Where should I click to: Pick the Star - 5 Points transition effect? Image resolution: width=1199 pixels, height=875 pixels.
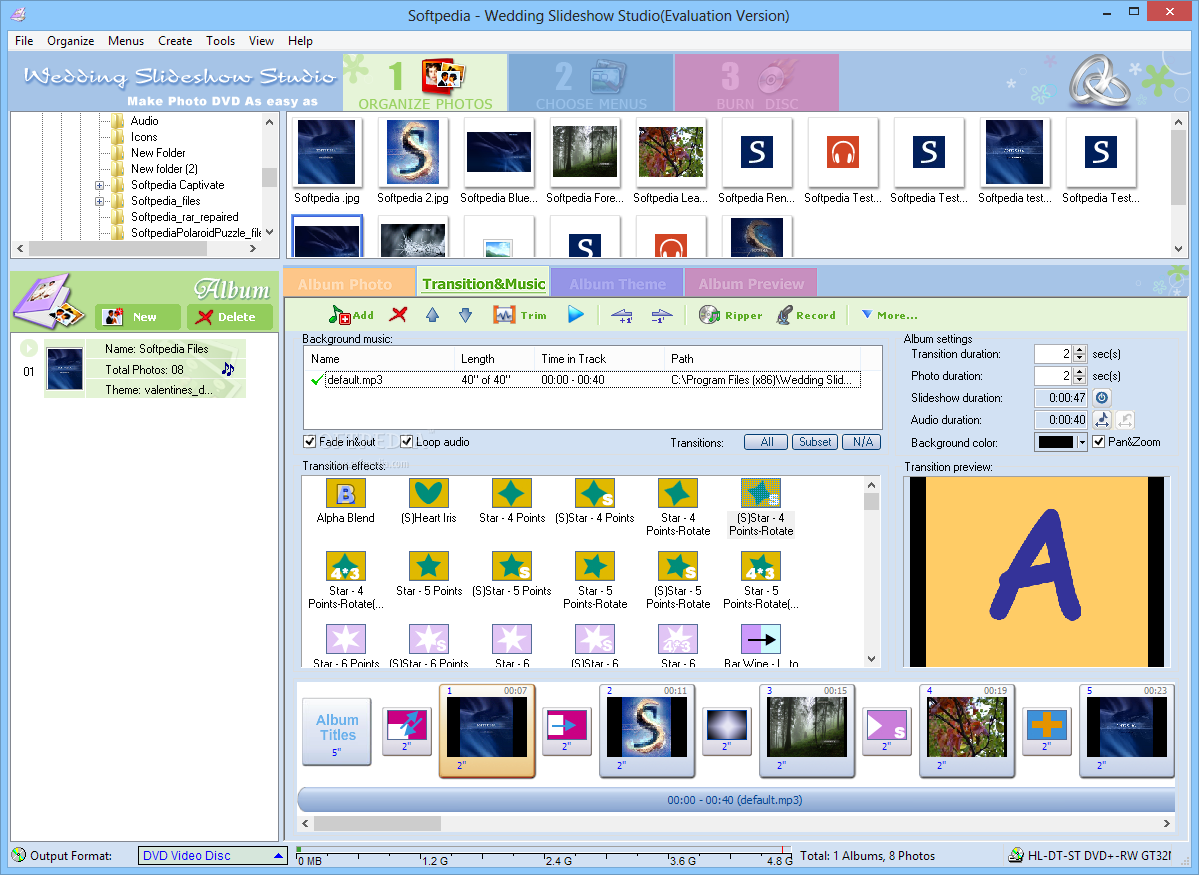429,574
